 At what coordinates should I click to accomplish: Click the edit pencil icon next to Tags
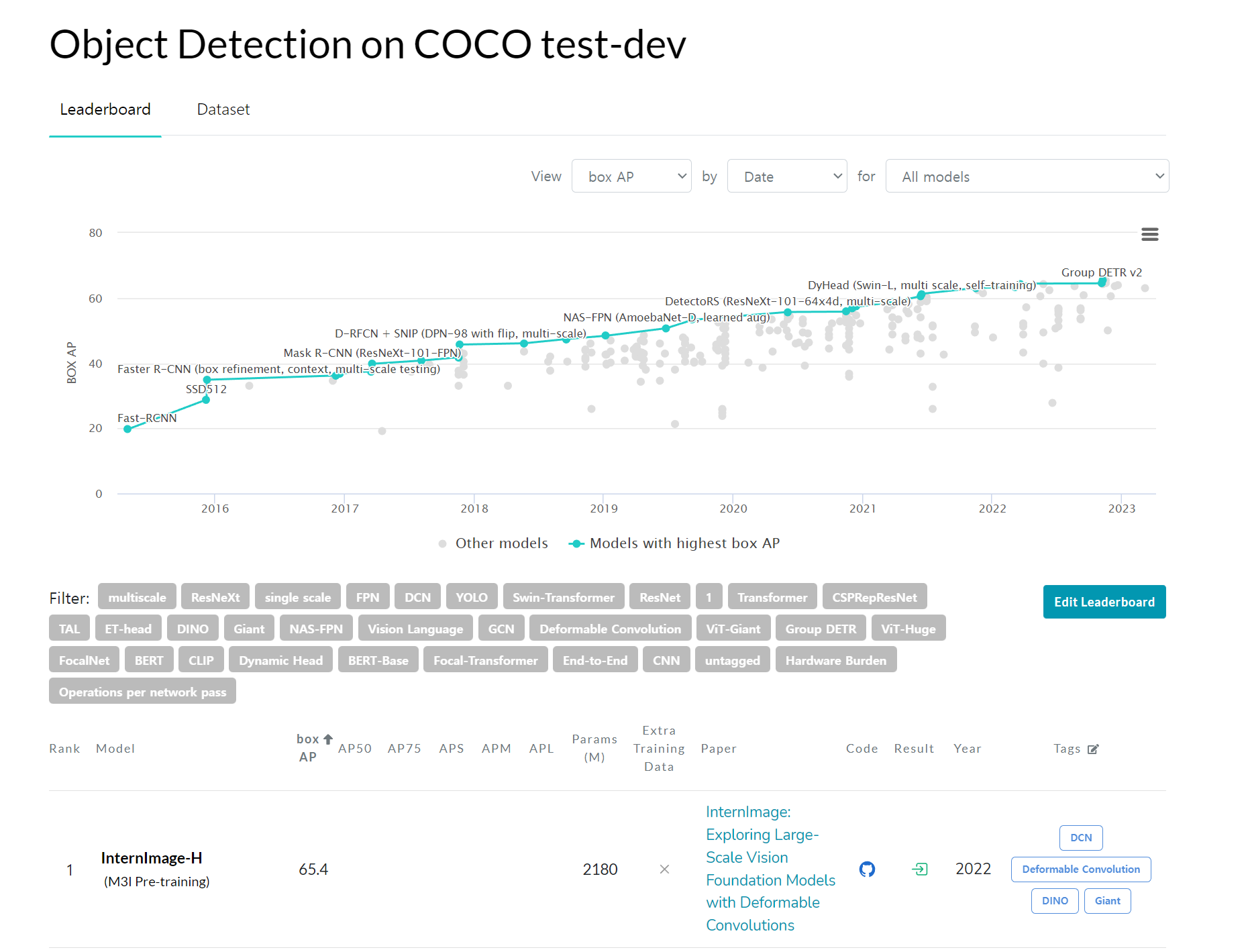1093,749
